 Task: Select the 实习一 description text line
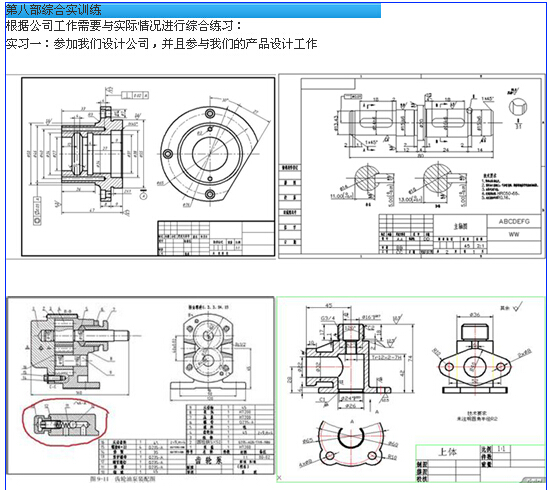tap(161, 44)
